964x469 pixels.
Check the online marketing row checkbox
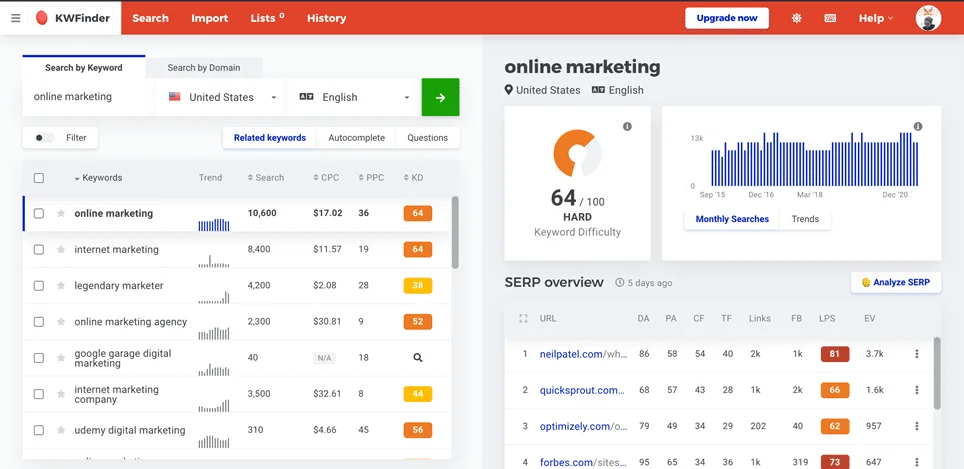39,213
